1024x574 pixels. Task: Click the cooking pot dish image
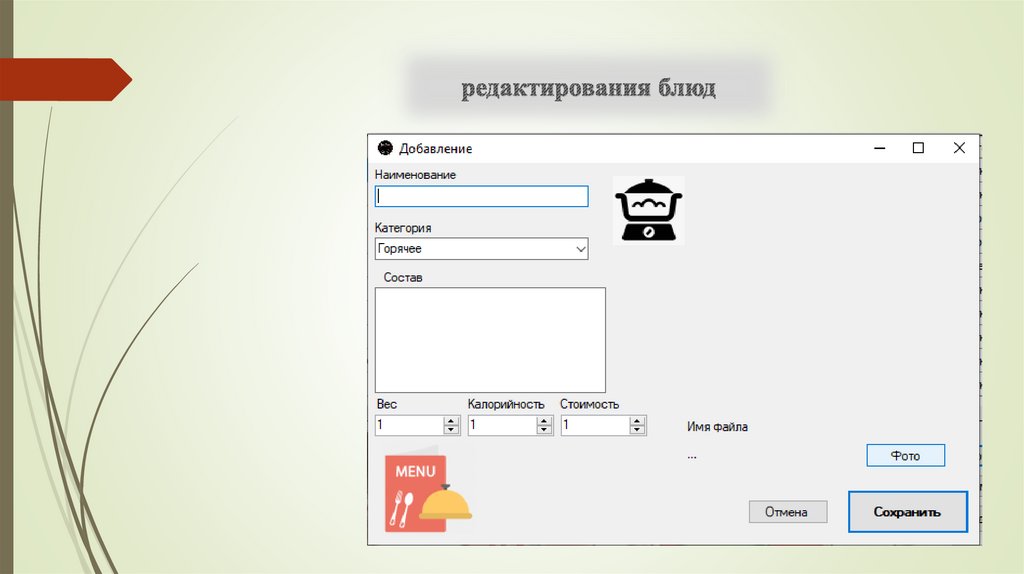(x=648, y=210)
